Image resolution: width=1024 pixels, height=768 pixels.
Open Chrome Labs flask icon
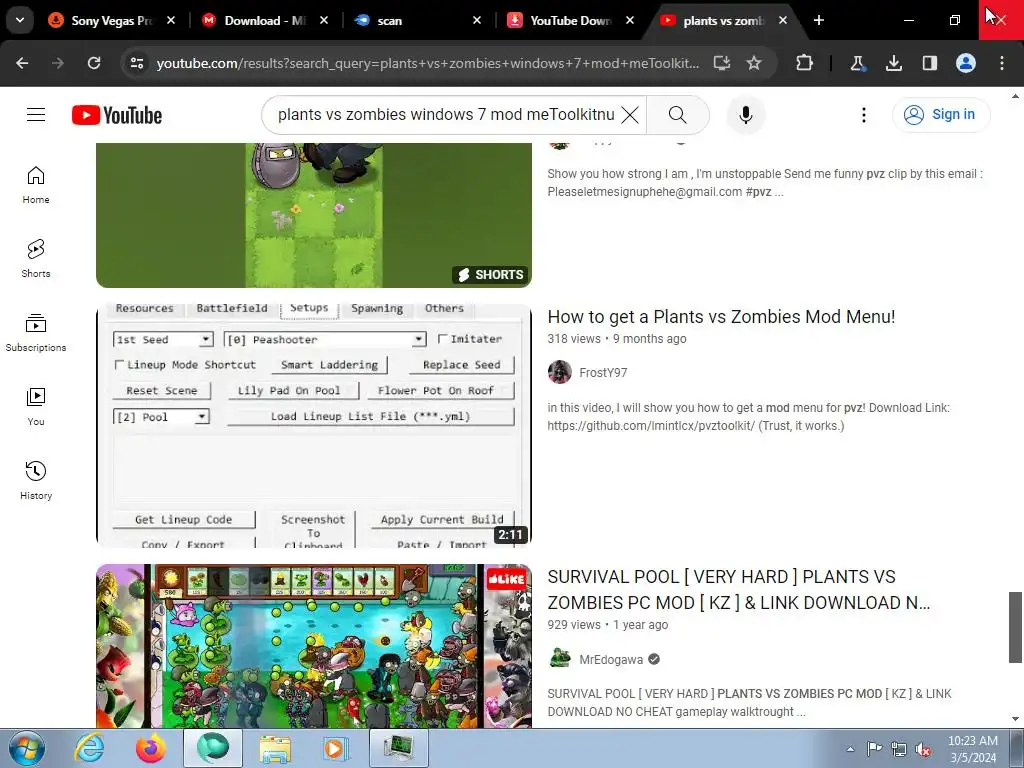[x=857, y=63]
